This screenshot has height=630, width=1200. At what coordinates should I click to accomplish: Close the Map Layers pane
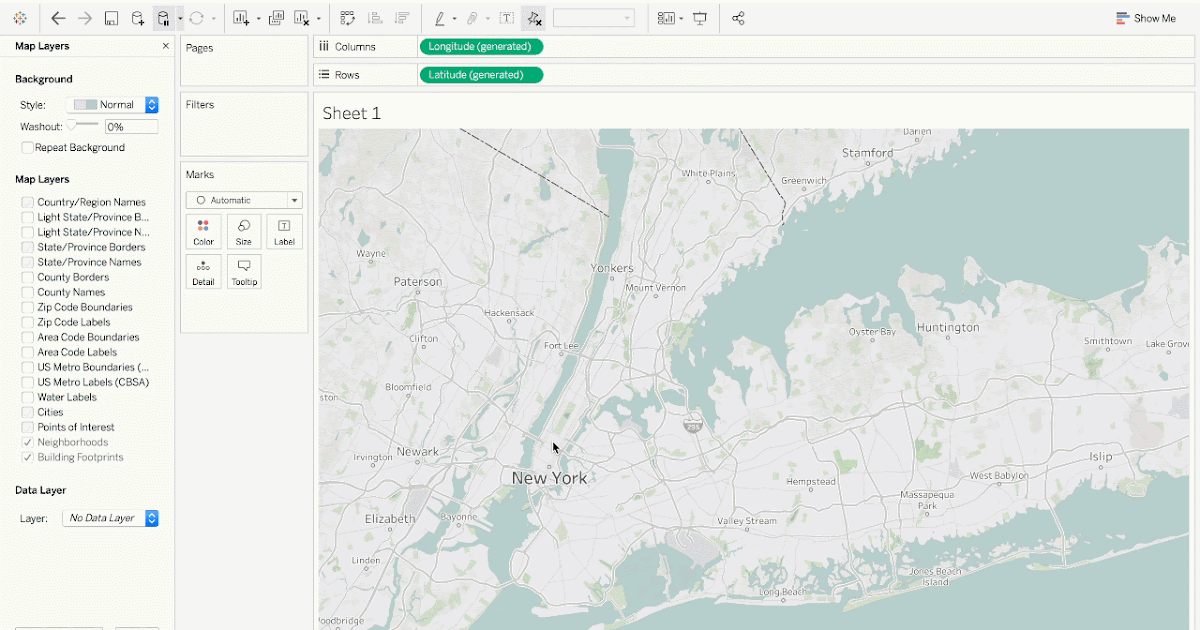166,46
